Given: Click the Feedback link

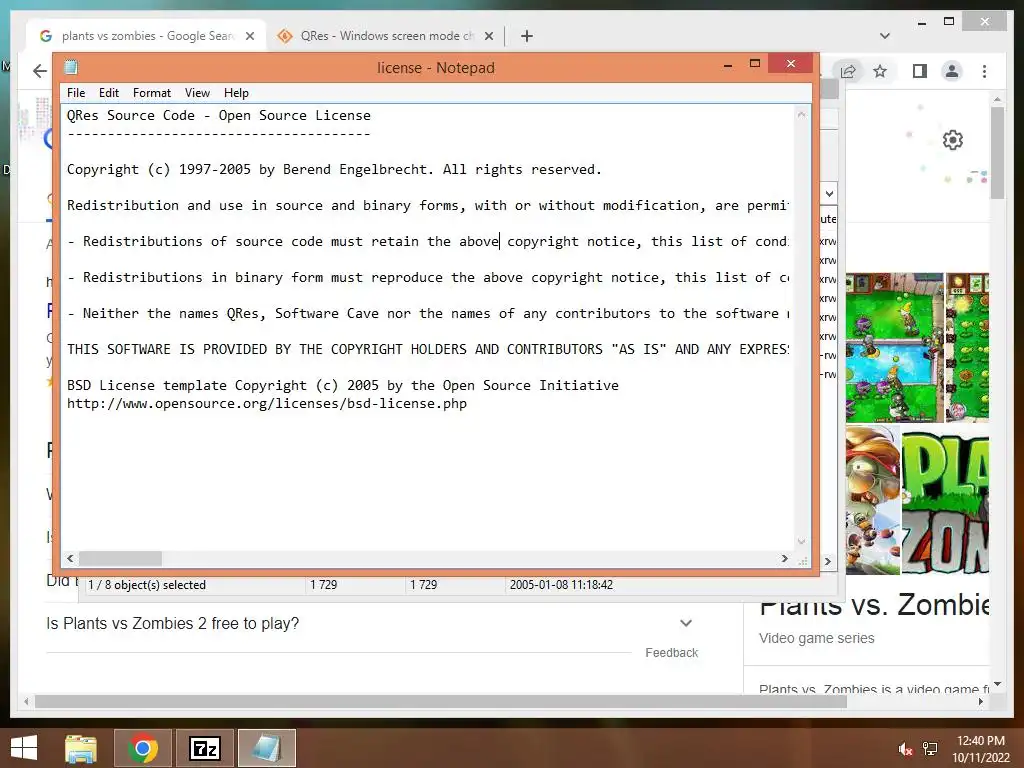Looking at the screenshot, I should (671, 653).
